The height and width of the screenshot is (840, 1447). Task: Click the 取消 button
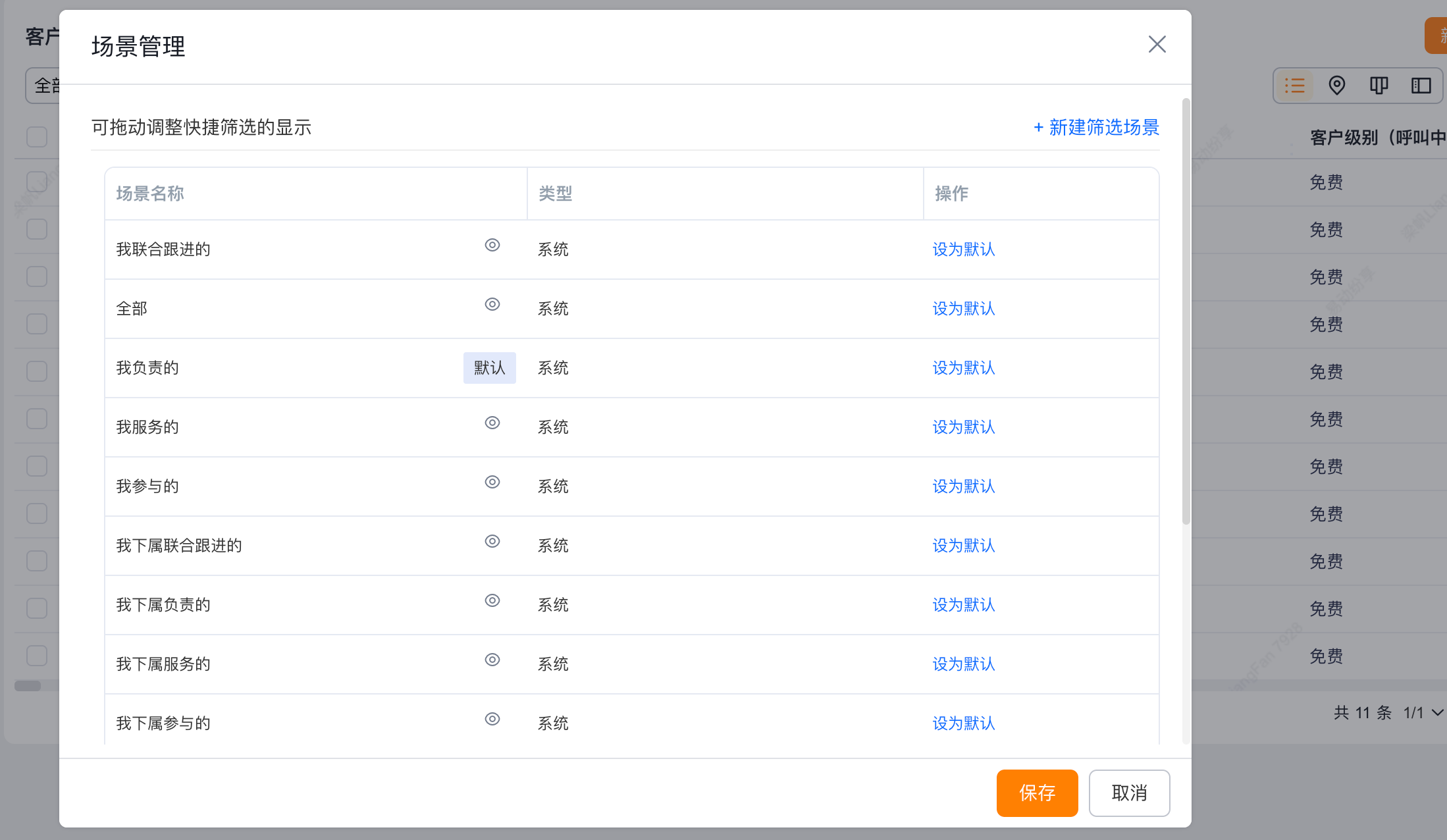point(1129,793)
